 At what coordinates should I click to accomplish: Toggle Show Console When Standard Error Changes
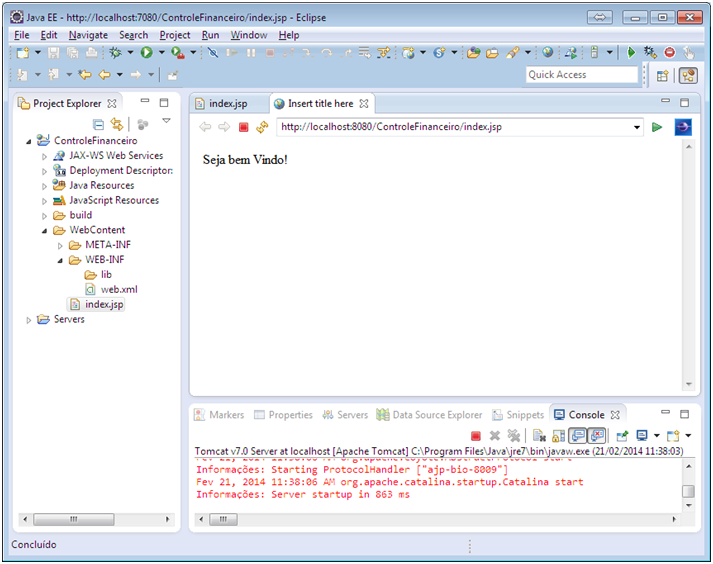coord(597,436)
